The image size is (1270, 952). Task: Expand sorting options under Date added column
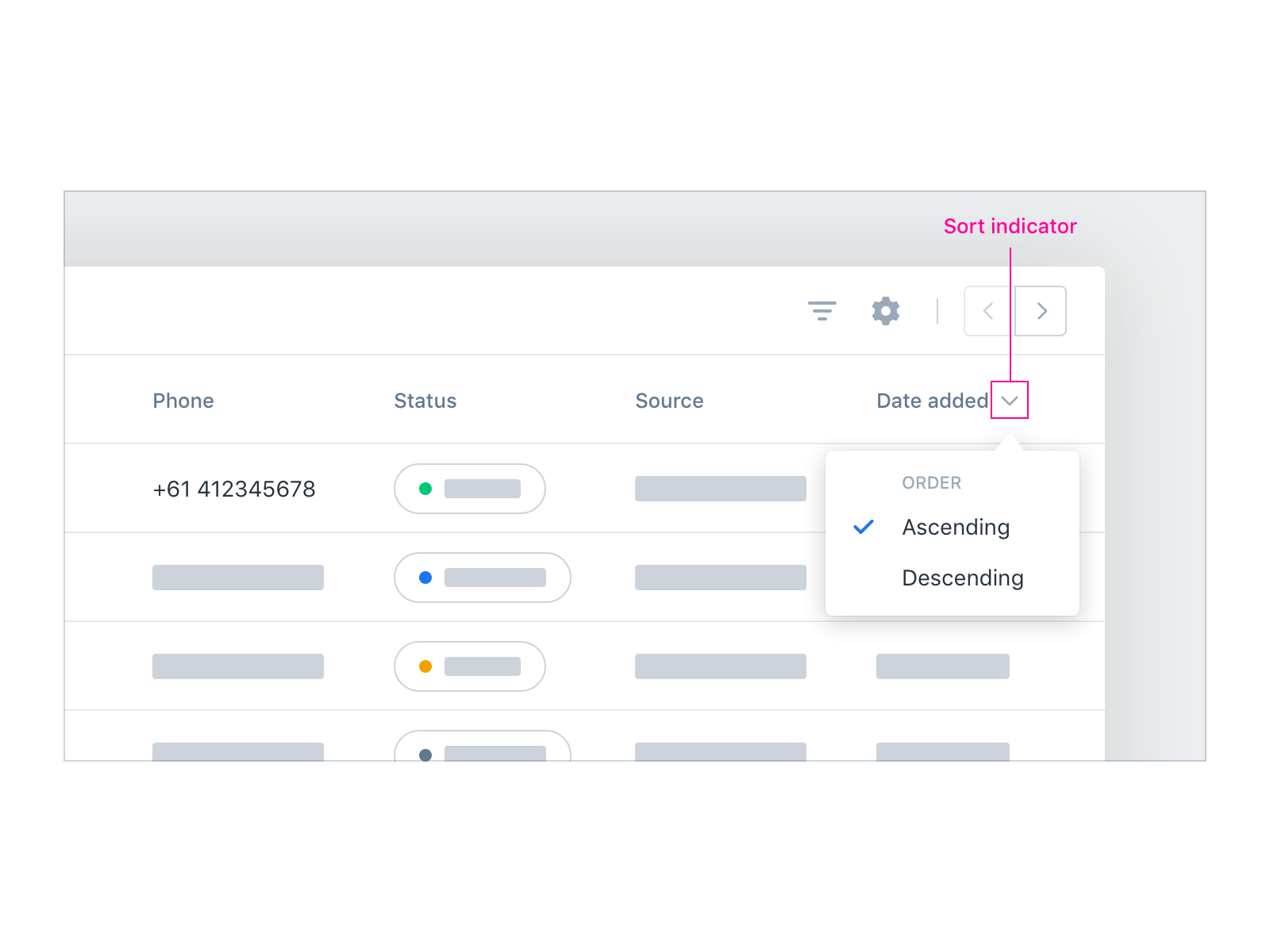(x=1010, y=401)
